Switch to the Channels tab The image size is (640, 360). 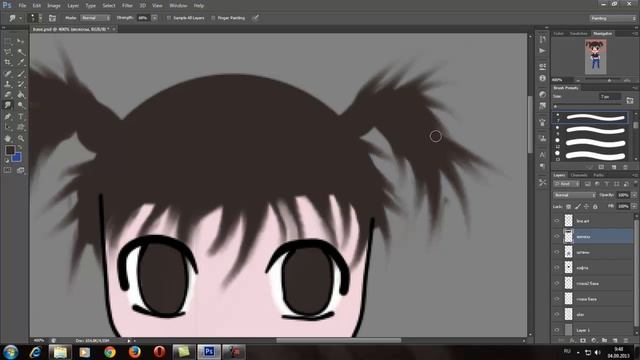tap(579, 175)
